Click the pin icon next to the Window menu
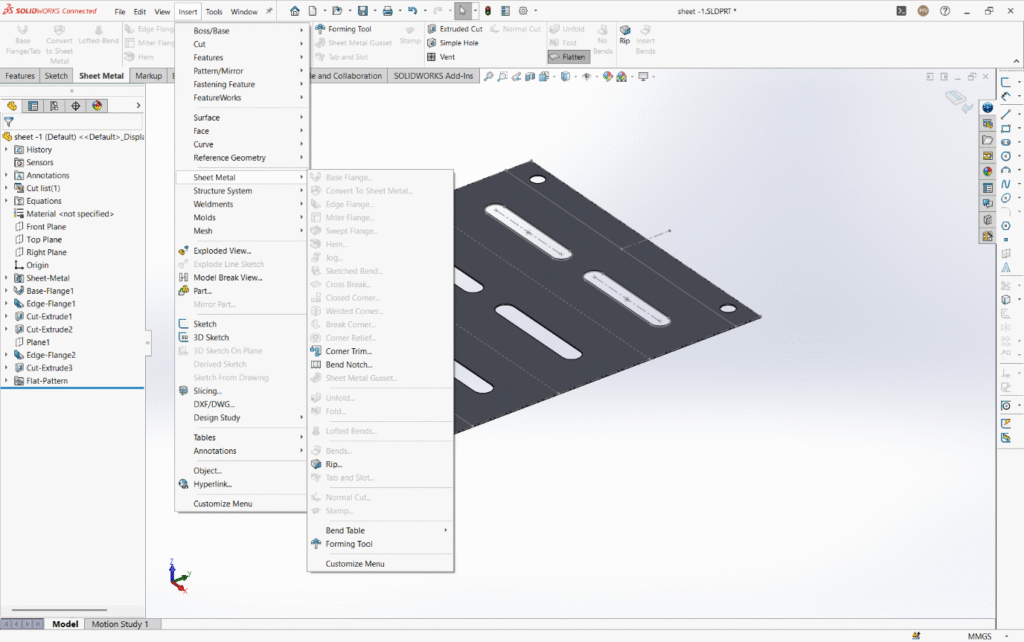The image size is (1024, 642). coord(268,11)
